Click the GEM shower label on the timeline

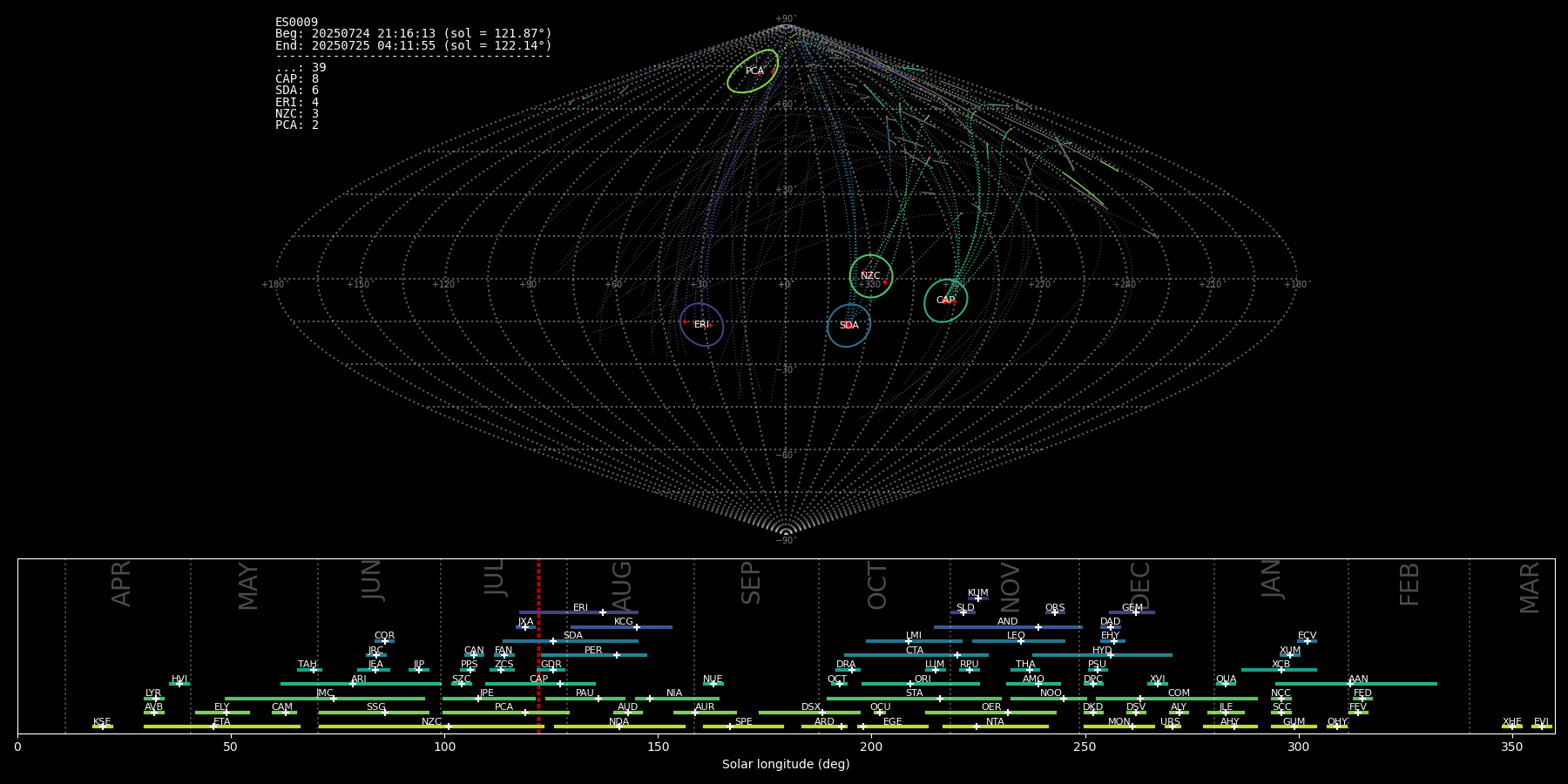point(1132,608)
